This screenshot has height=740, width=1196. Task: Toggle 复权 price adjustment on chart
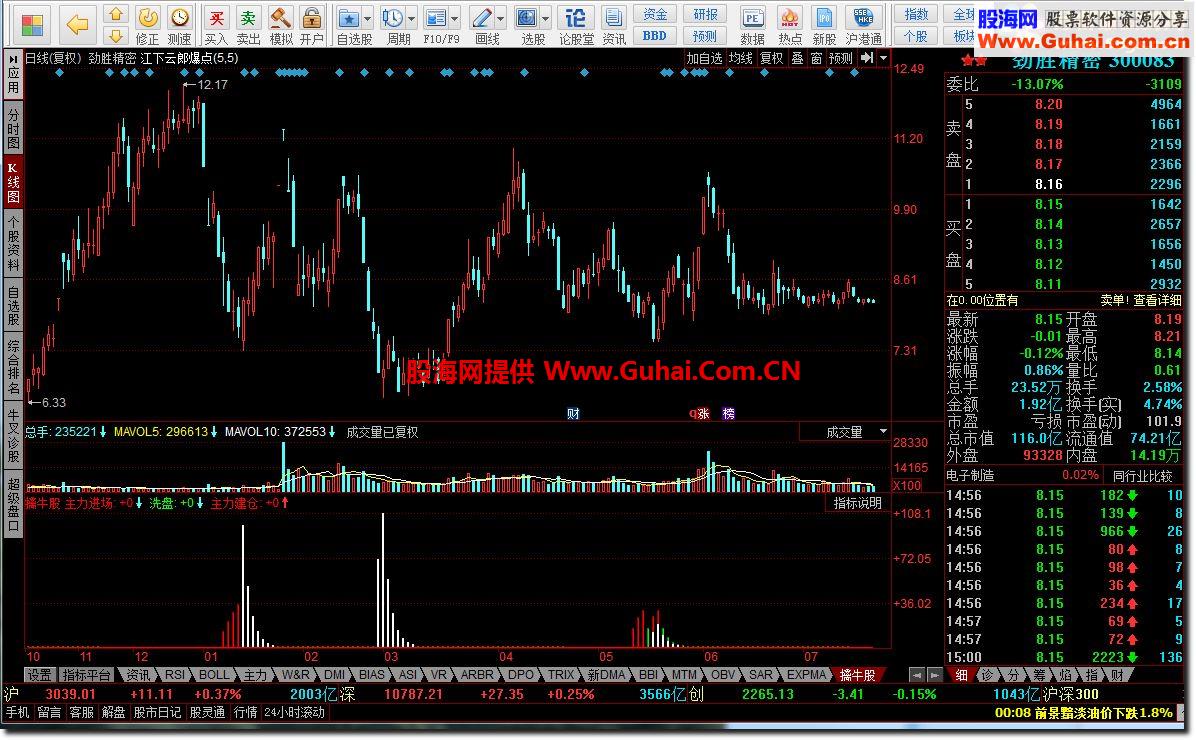[771, 58]
